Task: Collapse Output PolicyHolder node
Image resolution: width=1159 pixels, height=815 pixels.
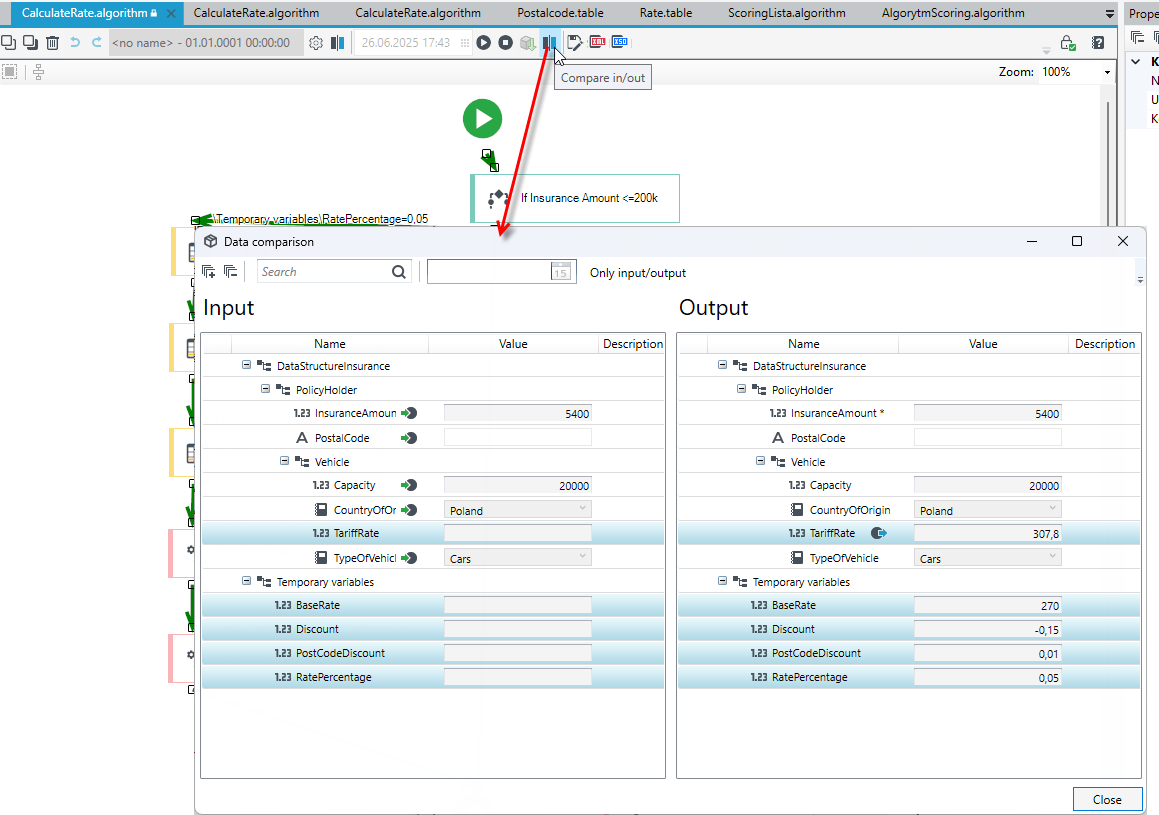Action: [741, 389]
